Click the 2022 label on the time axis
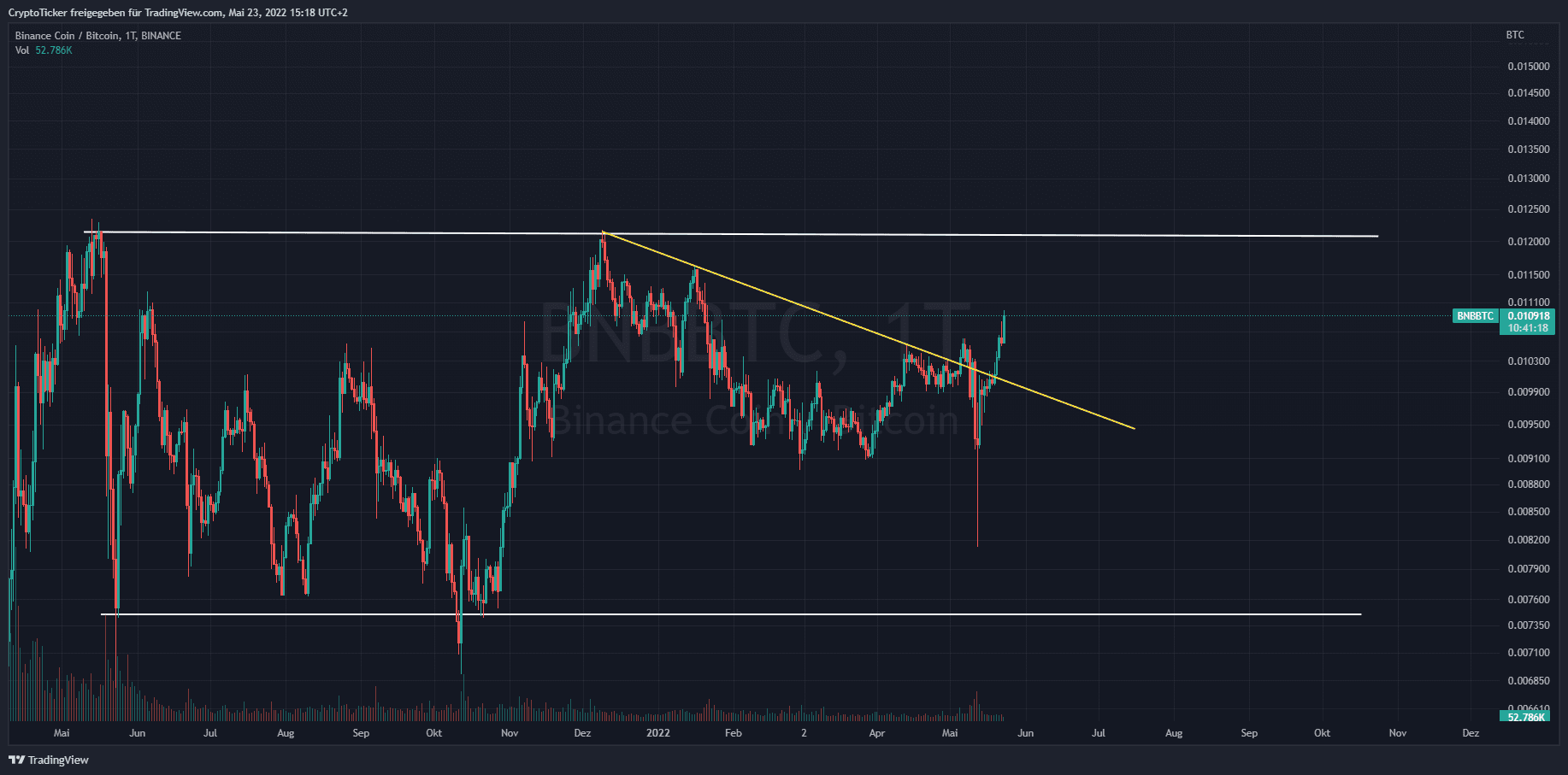1568x775 pixels. click(657, 733)
